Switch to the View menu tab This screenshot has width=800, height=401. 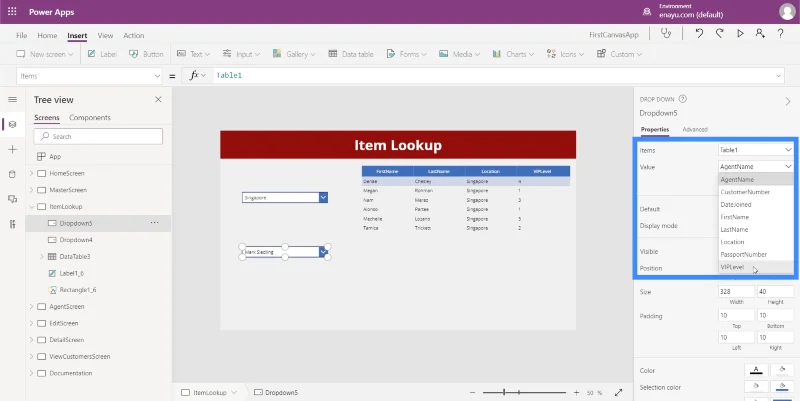tap(105, 36)
